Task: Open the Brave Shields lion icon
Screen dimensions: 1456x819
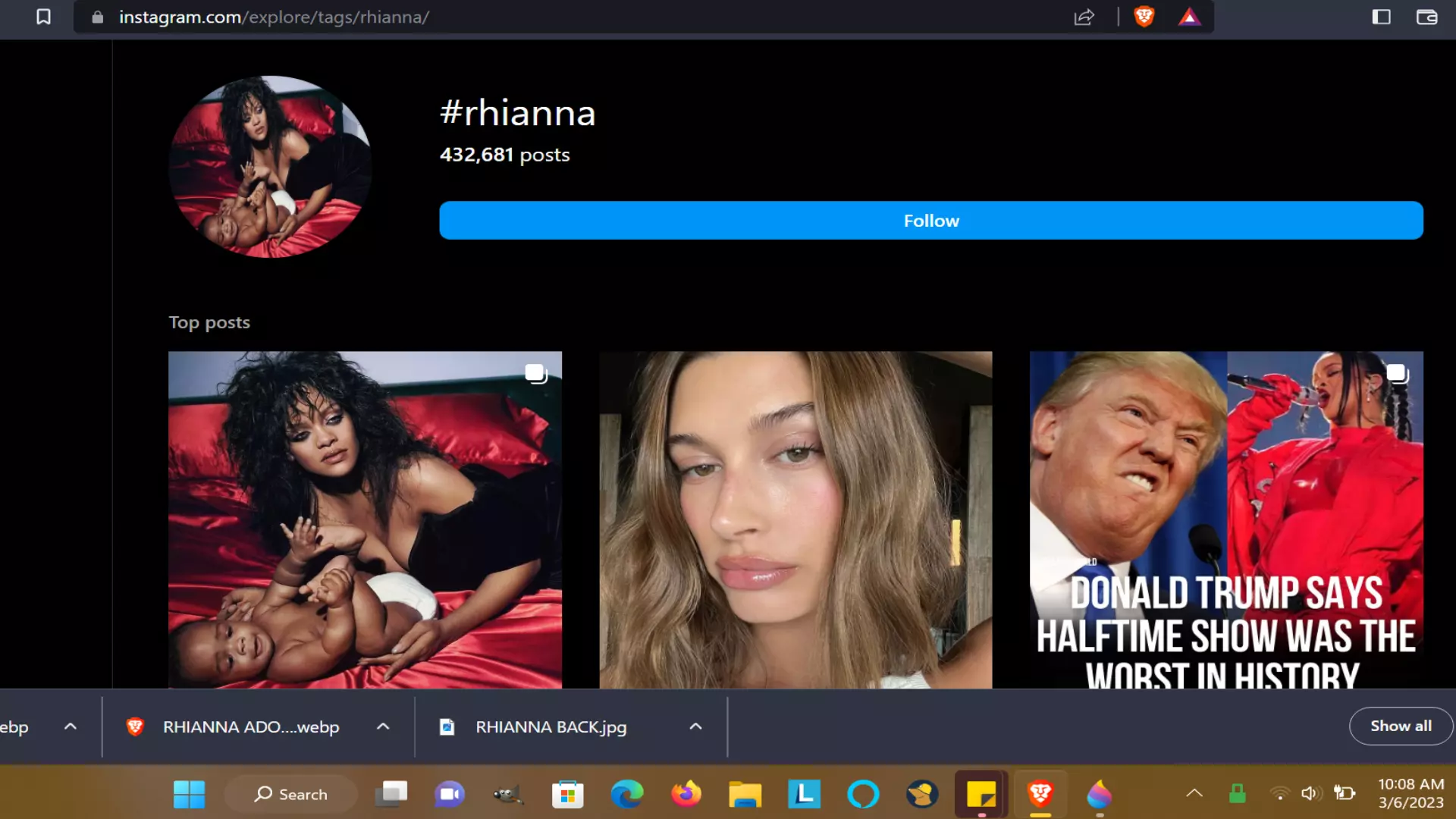Action: tap(1144, 17)
